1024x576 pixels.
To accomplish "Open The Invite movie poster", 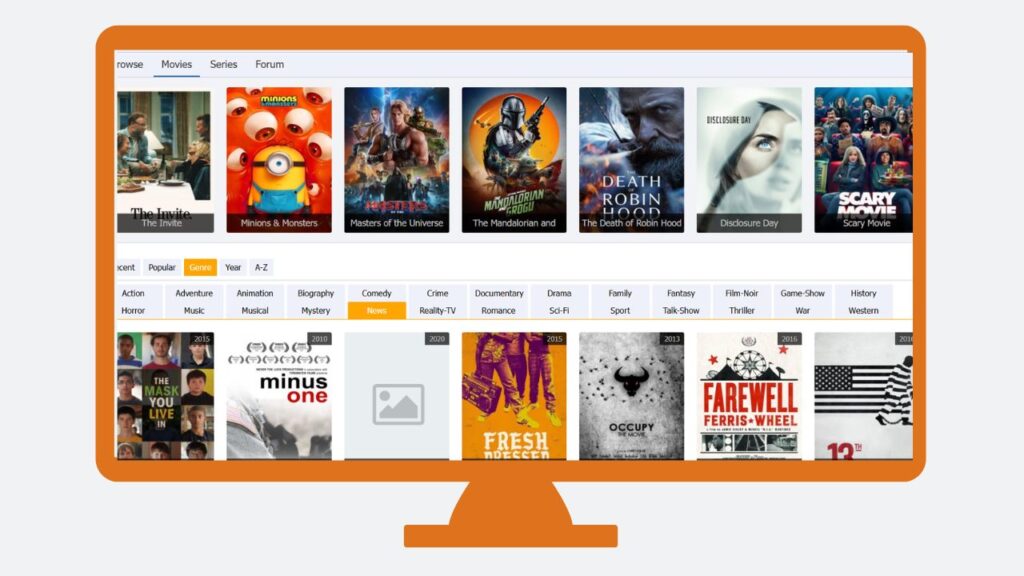I will pyautogui.click(x=165, y=161).
